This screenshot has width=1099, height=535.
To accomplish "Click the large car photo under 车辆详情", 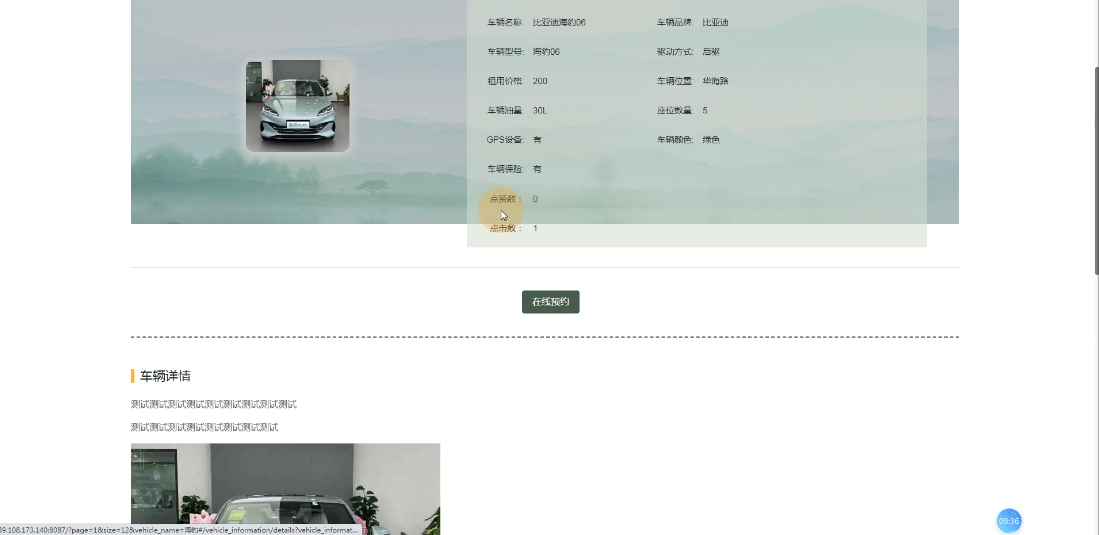I will (x=285, y=489).
